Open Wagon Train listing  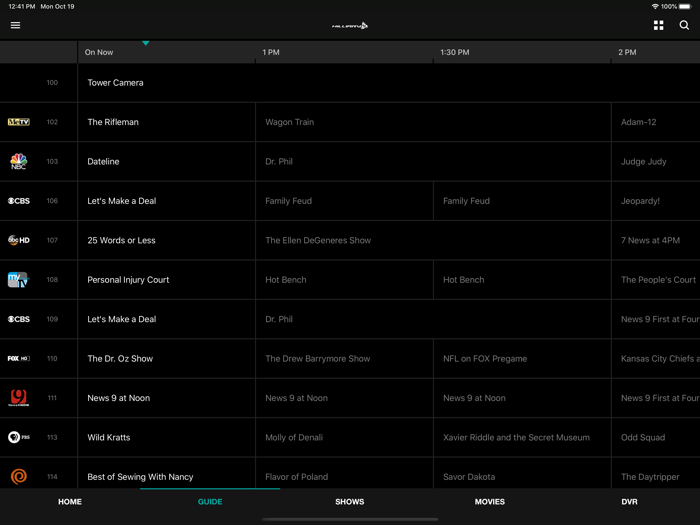pos(433,122)
